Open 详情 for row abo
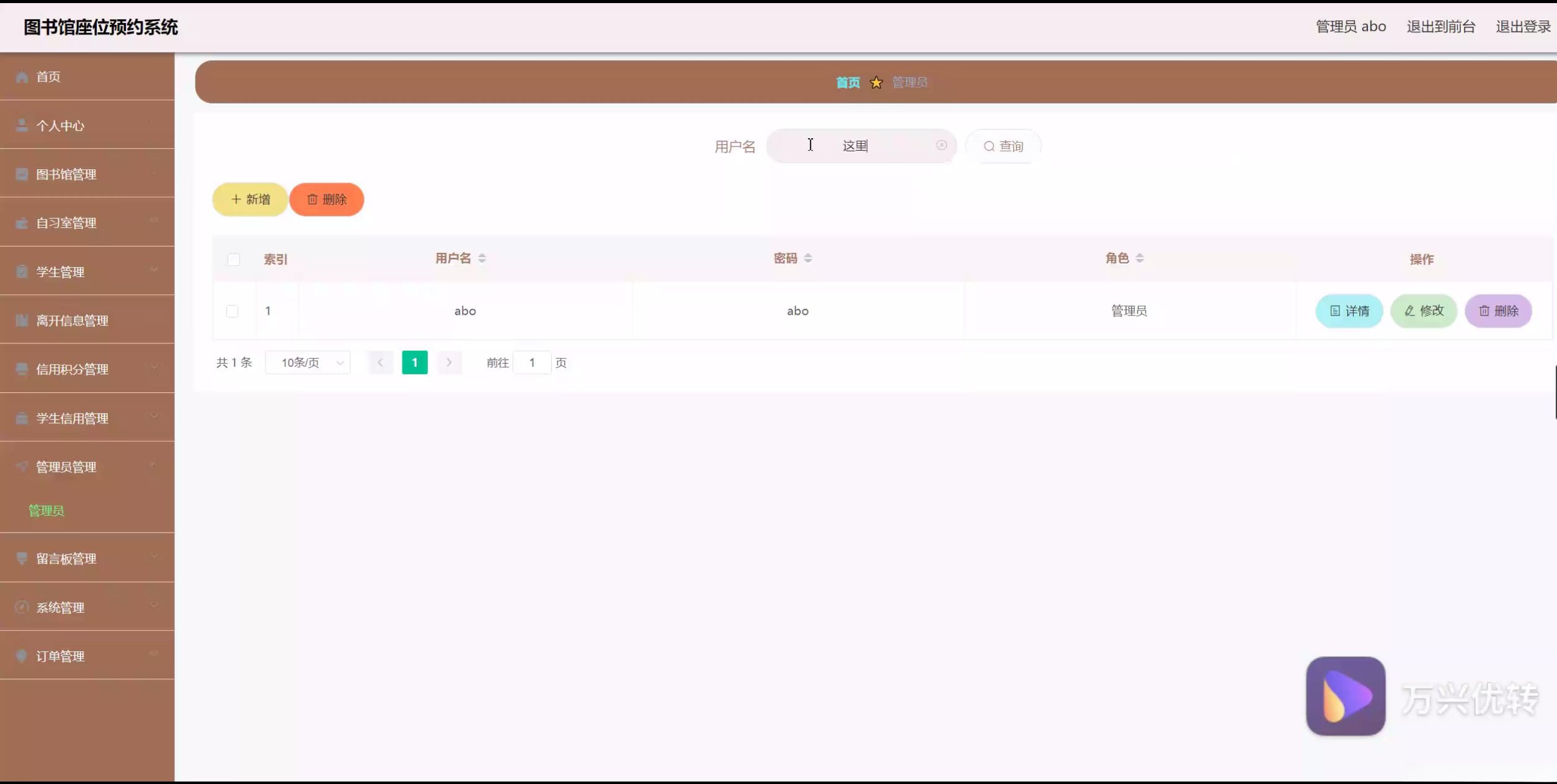 1349,311
